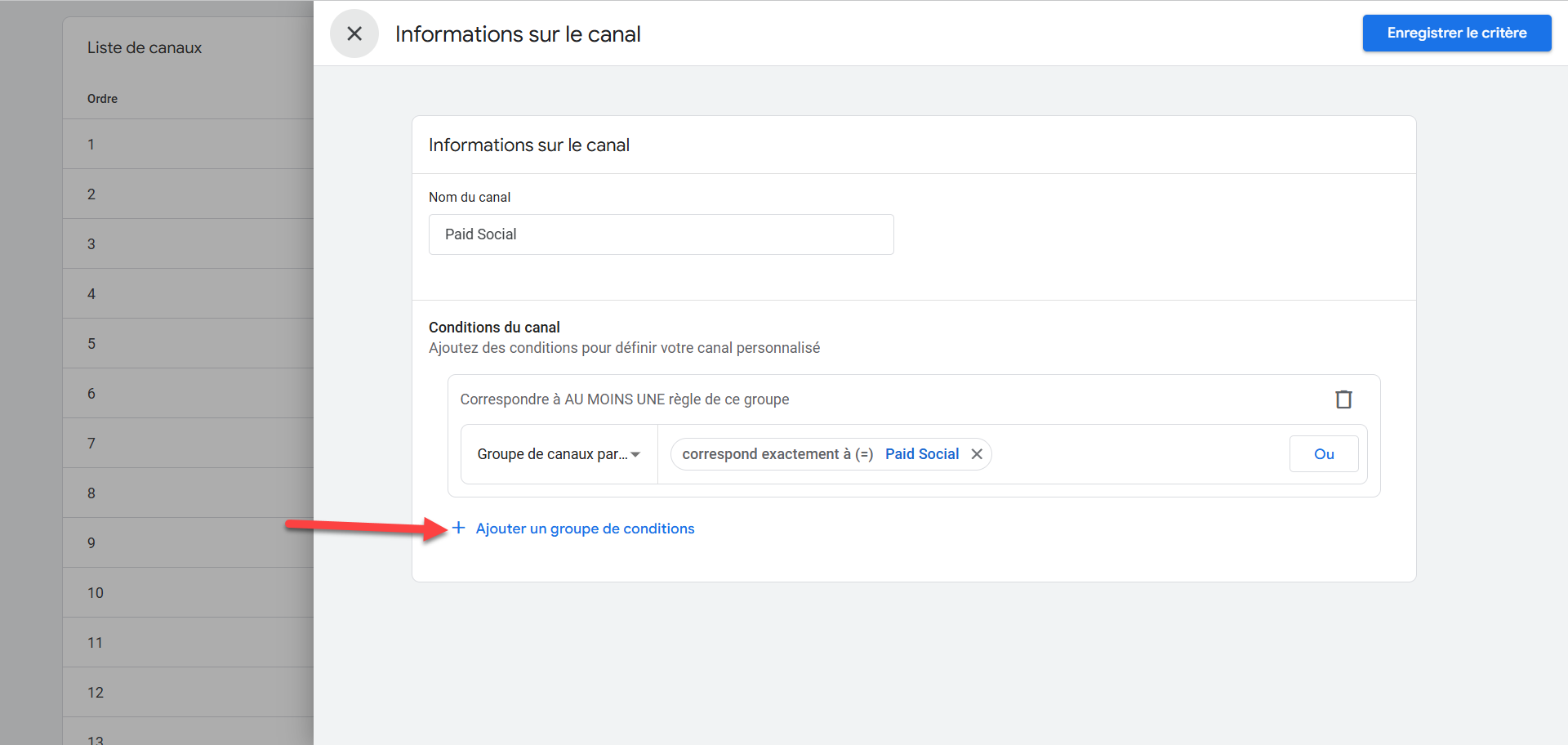Focus the Nom du canal text field
1568x745 pixels.
(661, 234)
